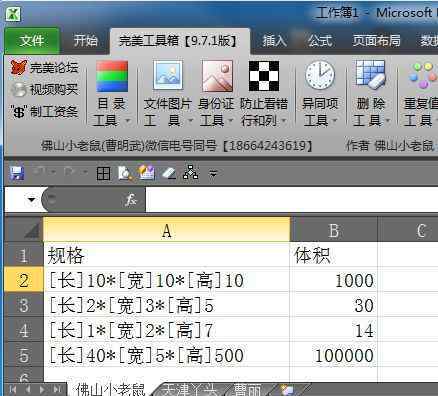Viewport: 438px width, 396px height.
Task: Click the borders grid icon in quick toolbar
Action: (103, 173)
